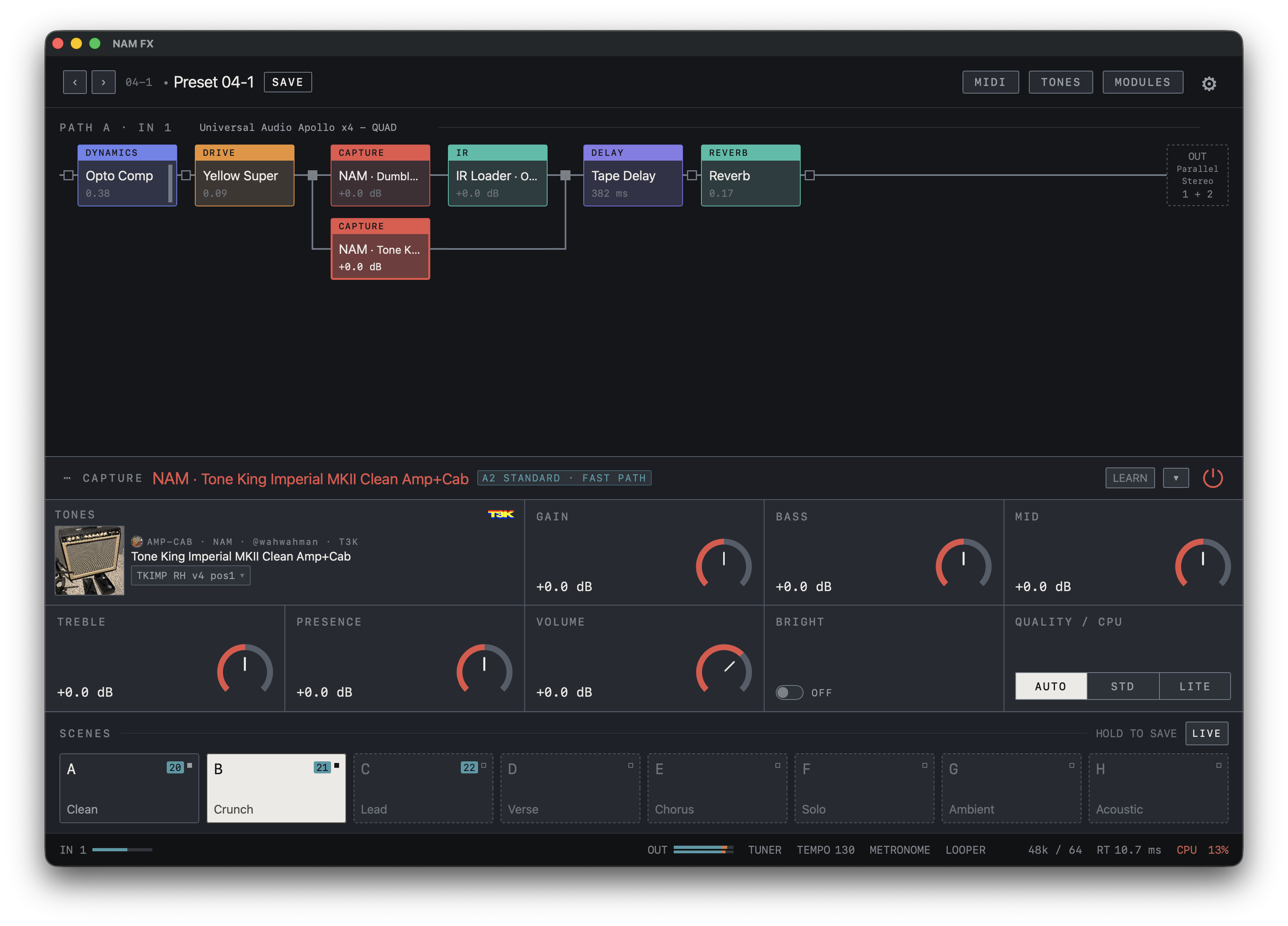This screenshot has width=1288, height=926.
Task: Select the IR Loader block
Action: (497, 175)
